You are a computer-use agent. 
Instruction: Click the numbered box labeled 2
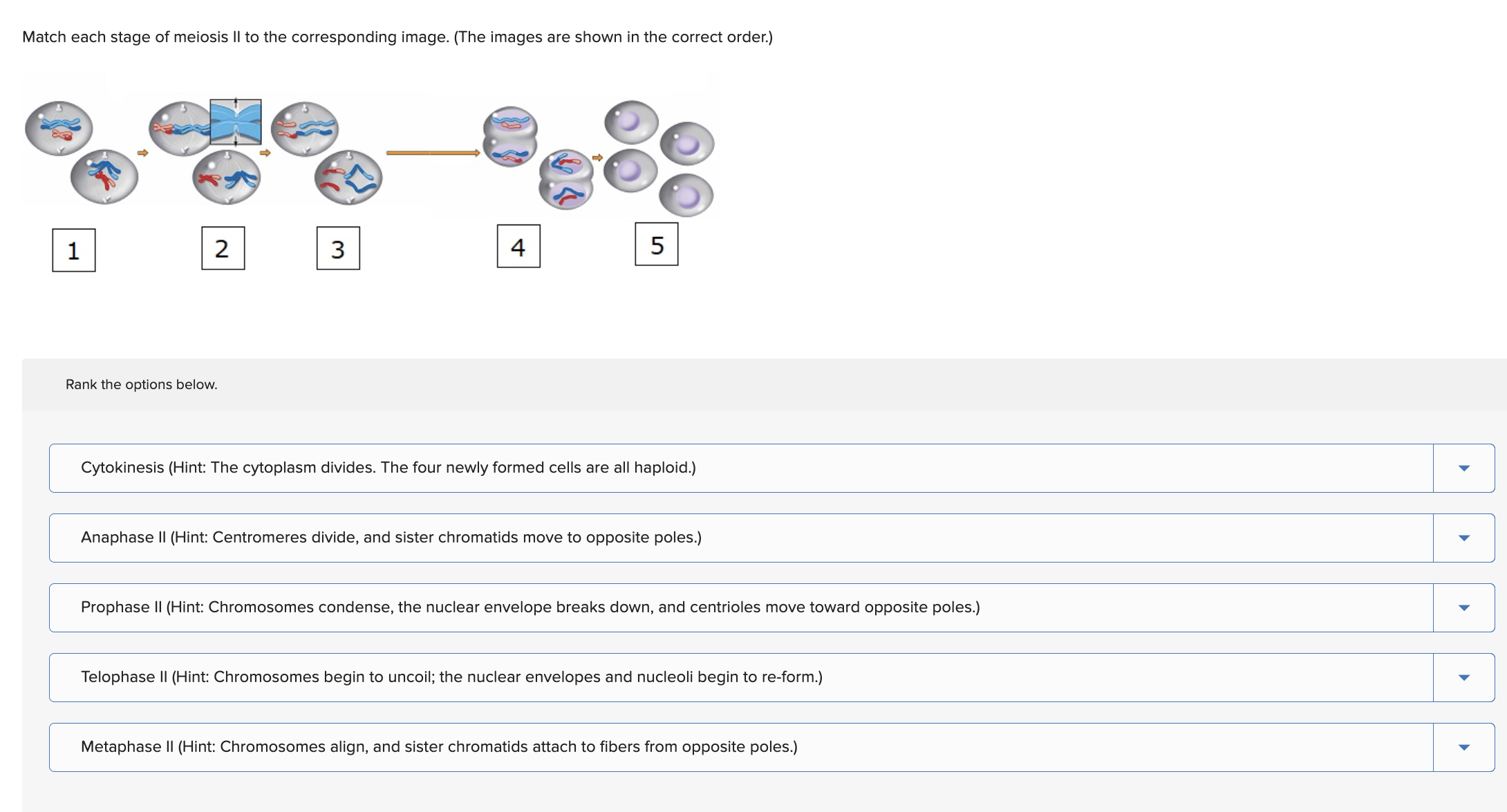click(x=222, y=249)
